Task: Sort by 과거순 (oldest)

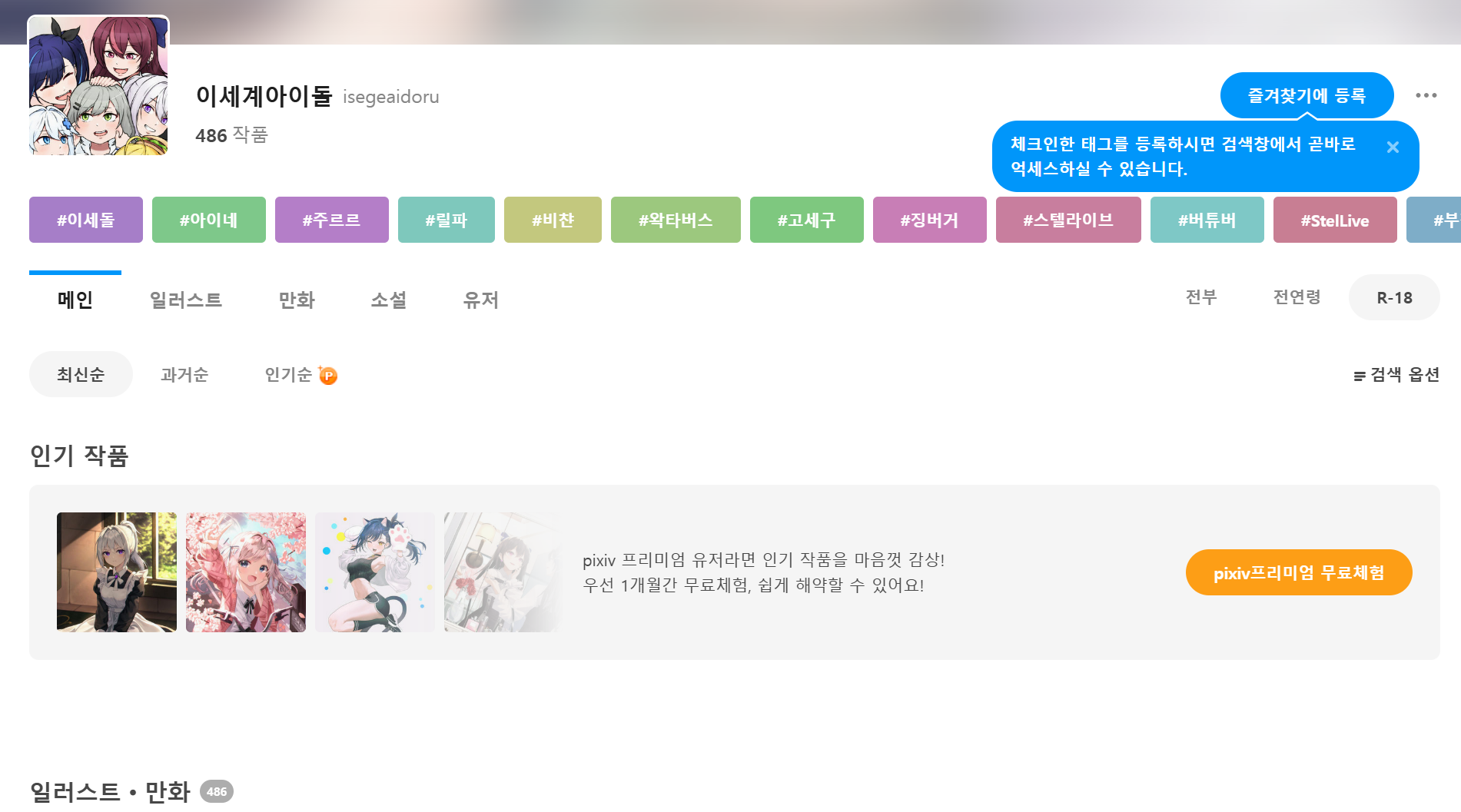Action: click(x=184, y=374)
